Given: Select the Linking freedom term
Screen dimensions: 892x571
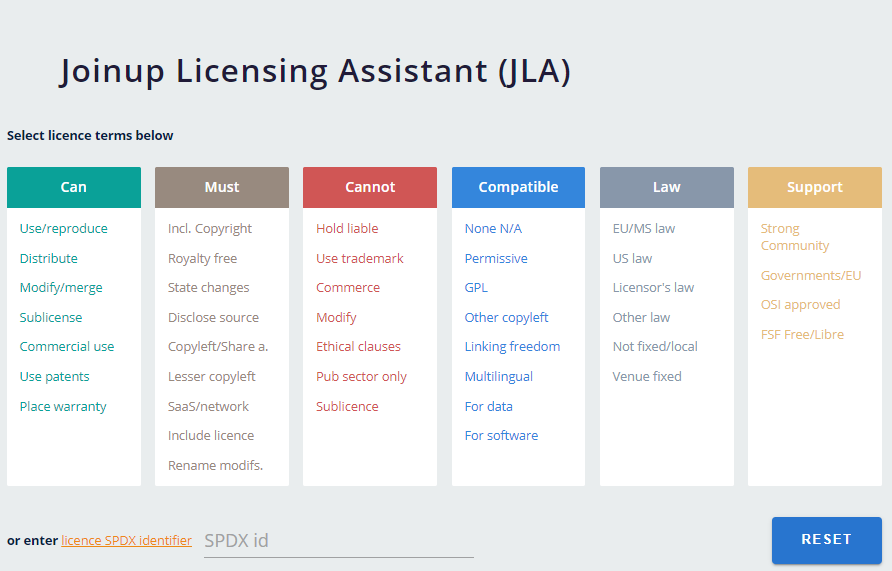Looking at the screenshot, I should coord(512,346).
